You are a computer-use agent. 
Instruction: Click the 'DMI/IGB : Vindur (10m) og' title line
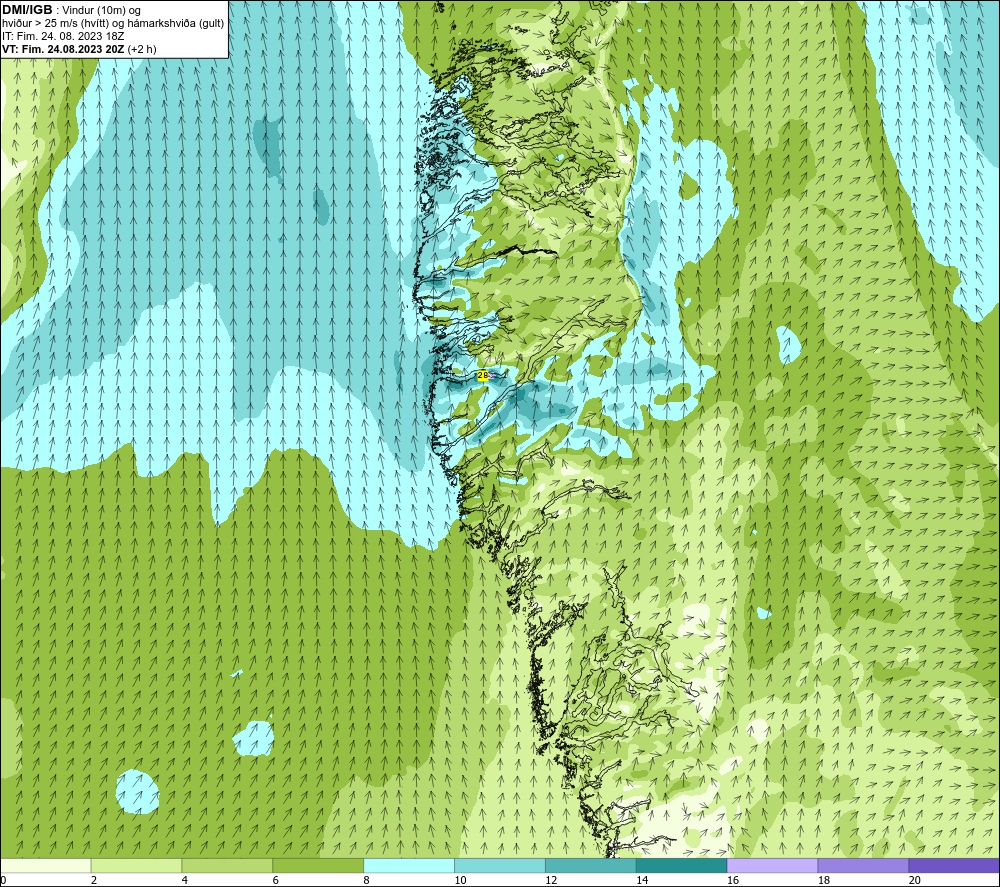point(71,10)
